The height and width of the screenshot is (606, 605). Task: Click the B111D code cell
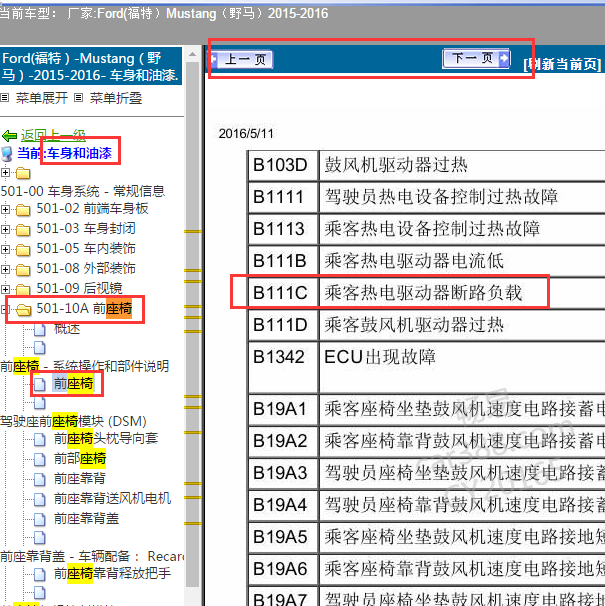(283, 325)
